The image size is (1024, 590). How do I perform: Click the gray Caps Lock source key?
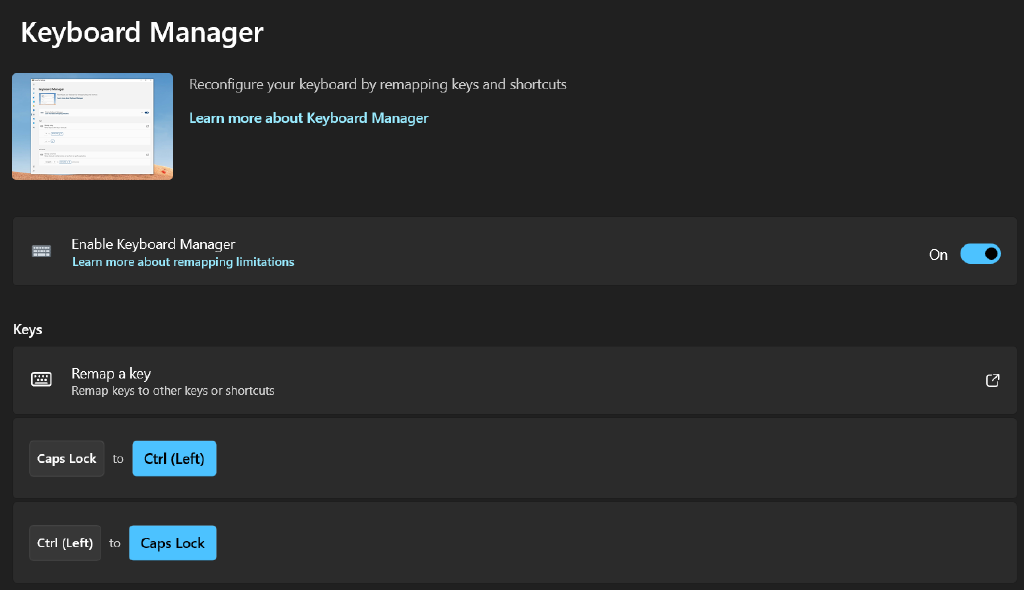67,459
